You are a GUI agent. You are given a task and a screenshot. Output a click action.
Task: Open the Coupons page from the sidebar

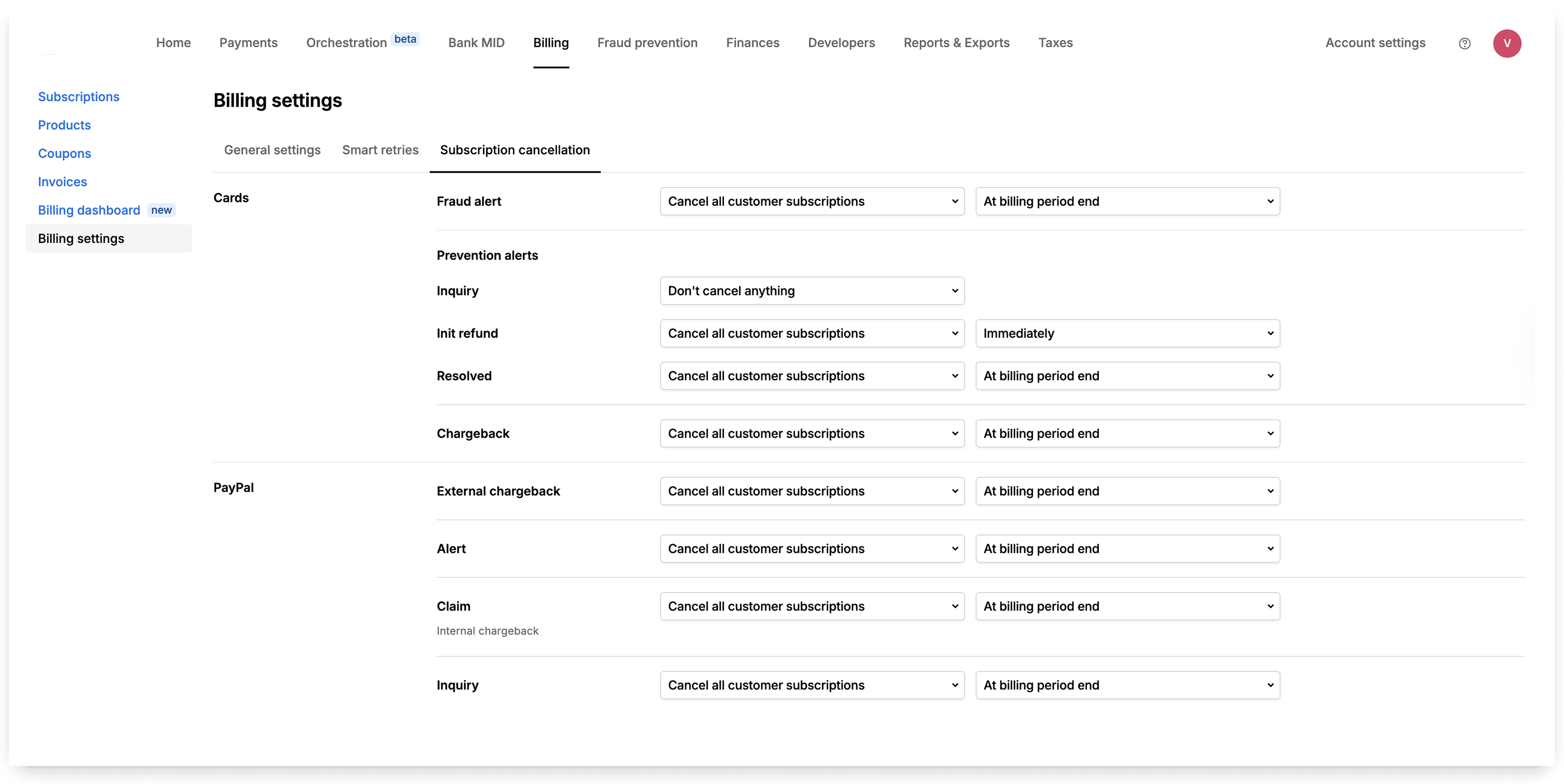point(64,153)
